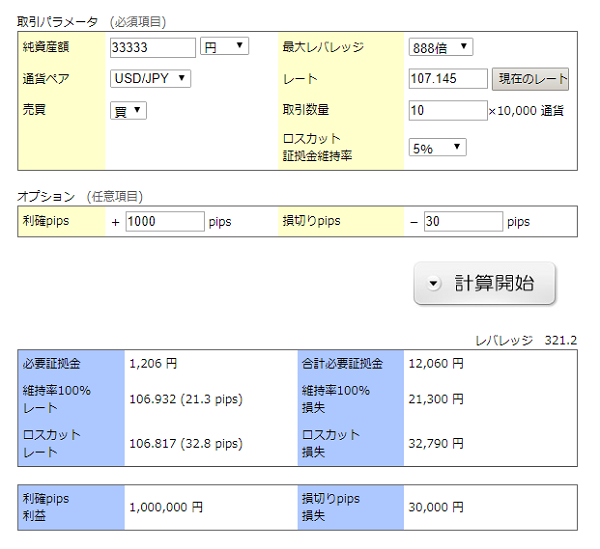Click the 純資産額 input field showing 33333
The height and width of the screenshot is (549, 600).
pos(153,47)
